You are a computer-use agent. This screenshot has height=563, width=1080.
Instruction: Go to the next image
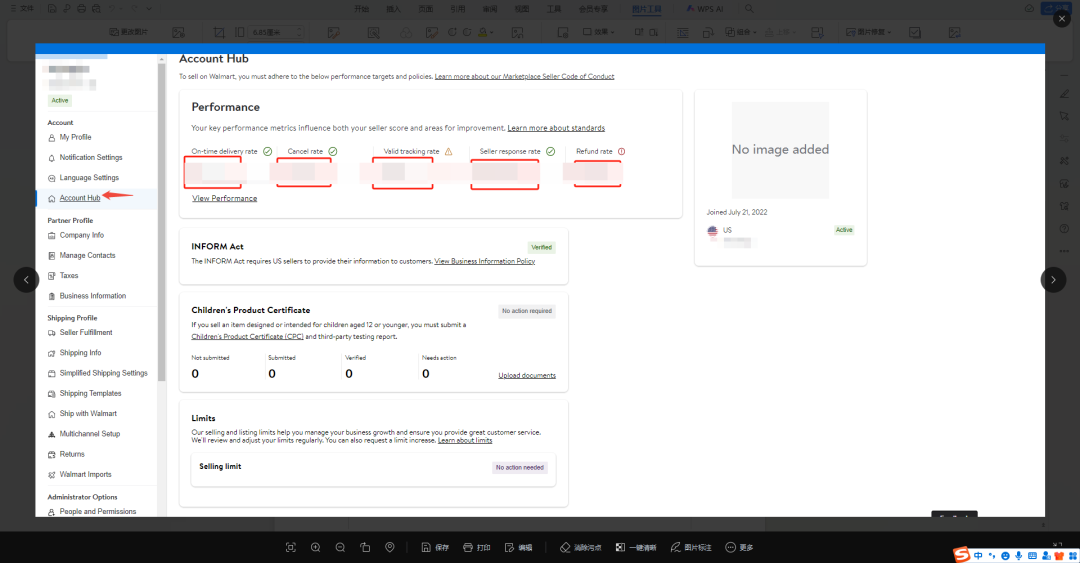(x=1053, y=280)
